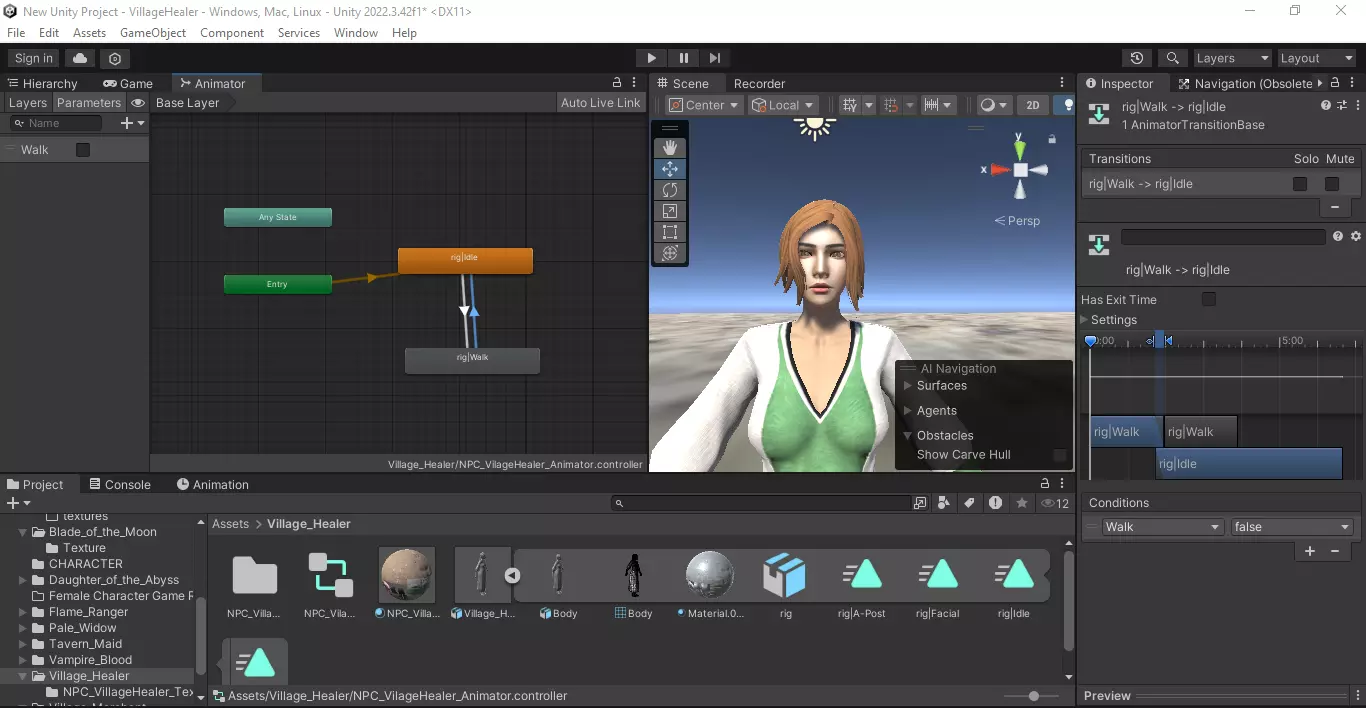Expand the Agents section in AI Navigation
This screenshot has width=1366, height=708.
pos(908,411)
